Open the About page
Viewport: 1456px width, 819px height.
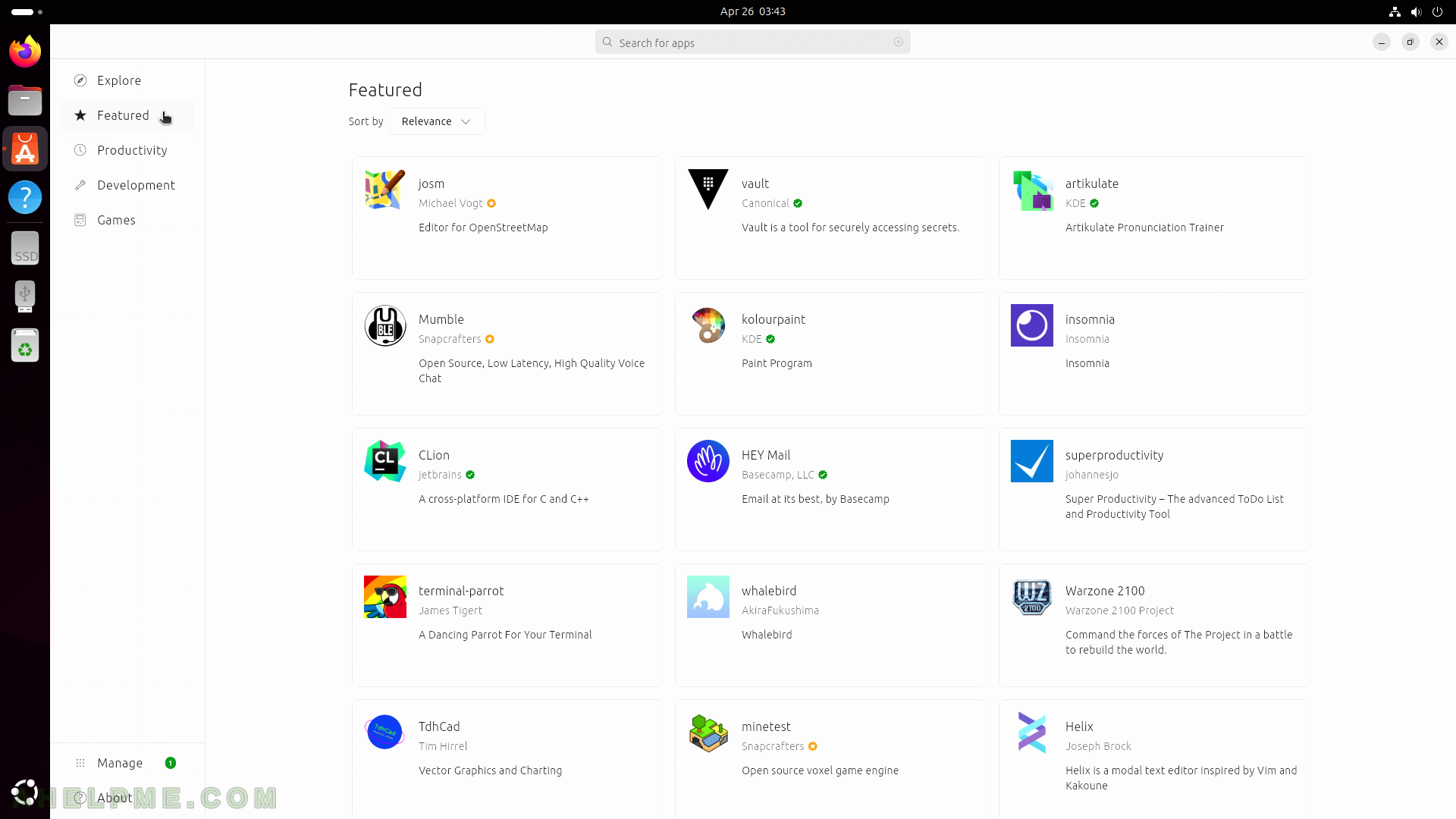click(x=127, y=798)
